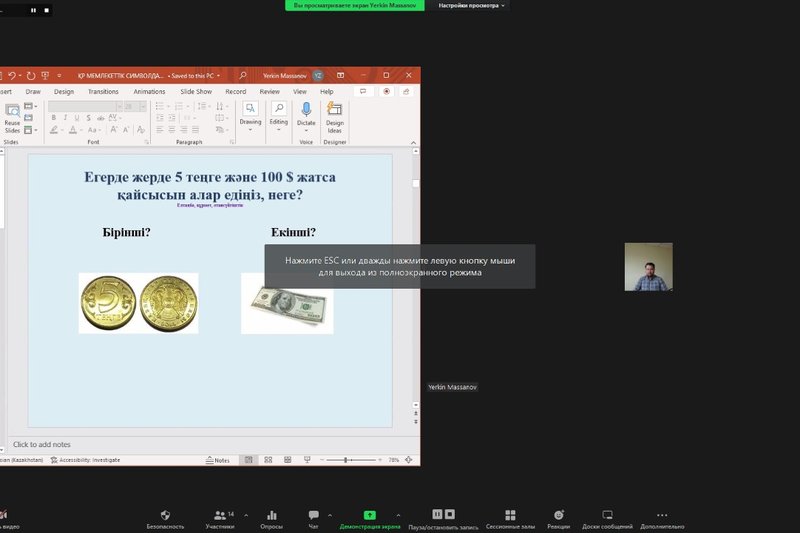
Task: Click the Search magnifier in PowerPoint title bar
Action: point(243,75)
